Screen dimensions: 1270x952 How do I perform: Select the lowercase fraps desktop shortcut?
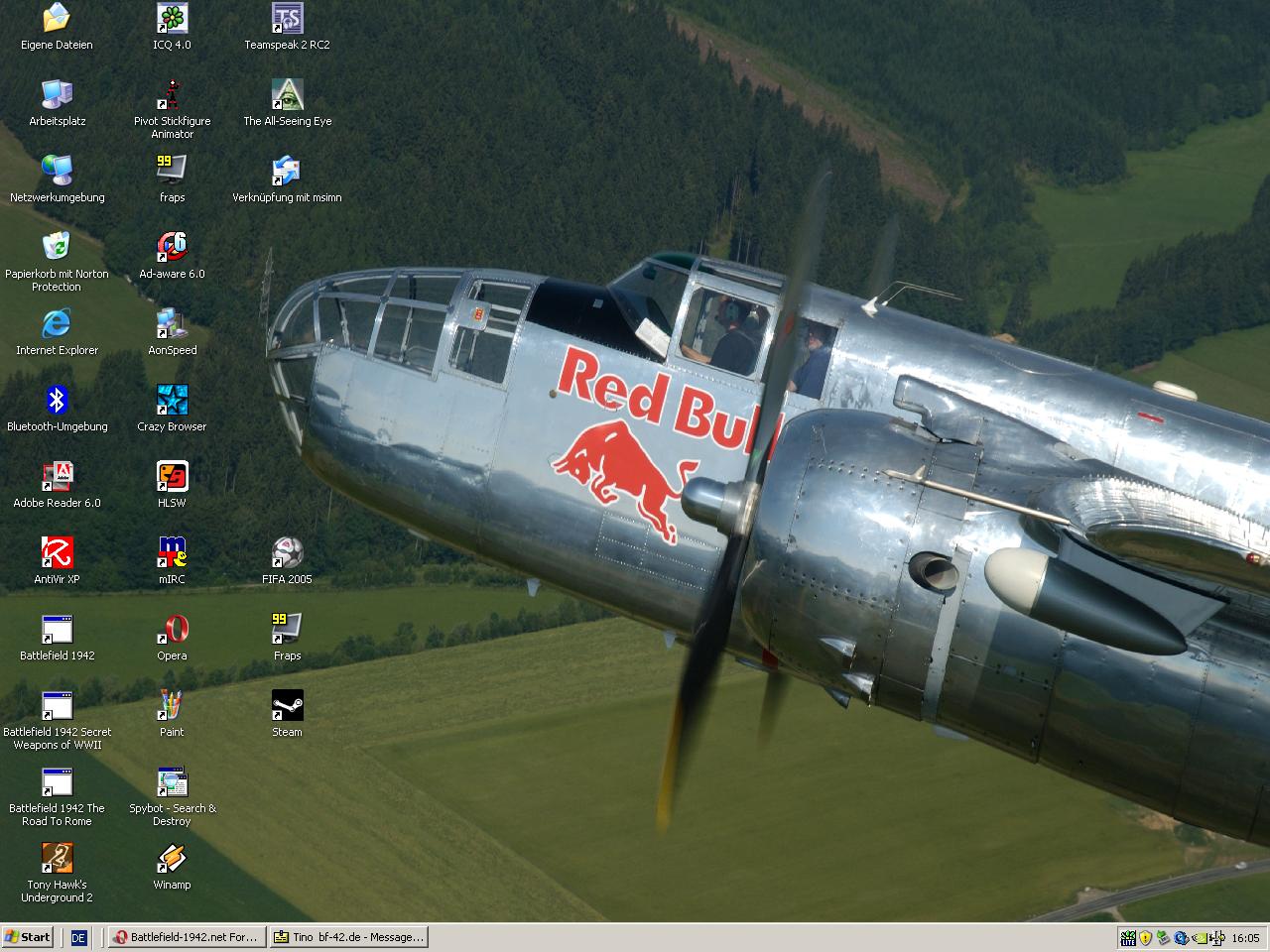172,179
